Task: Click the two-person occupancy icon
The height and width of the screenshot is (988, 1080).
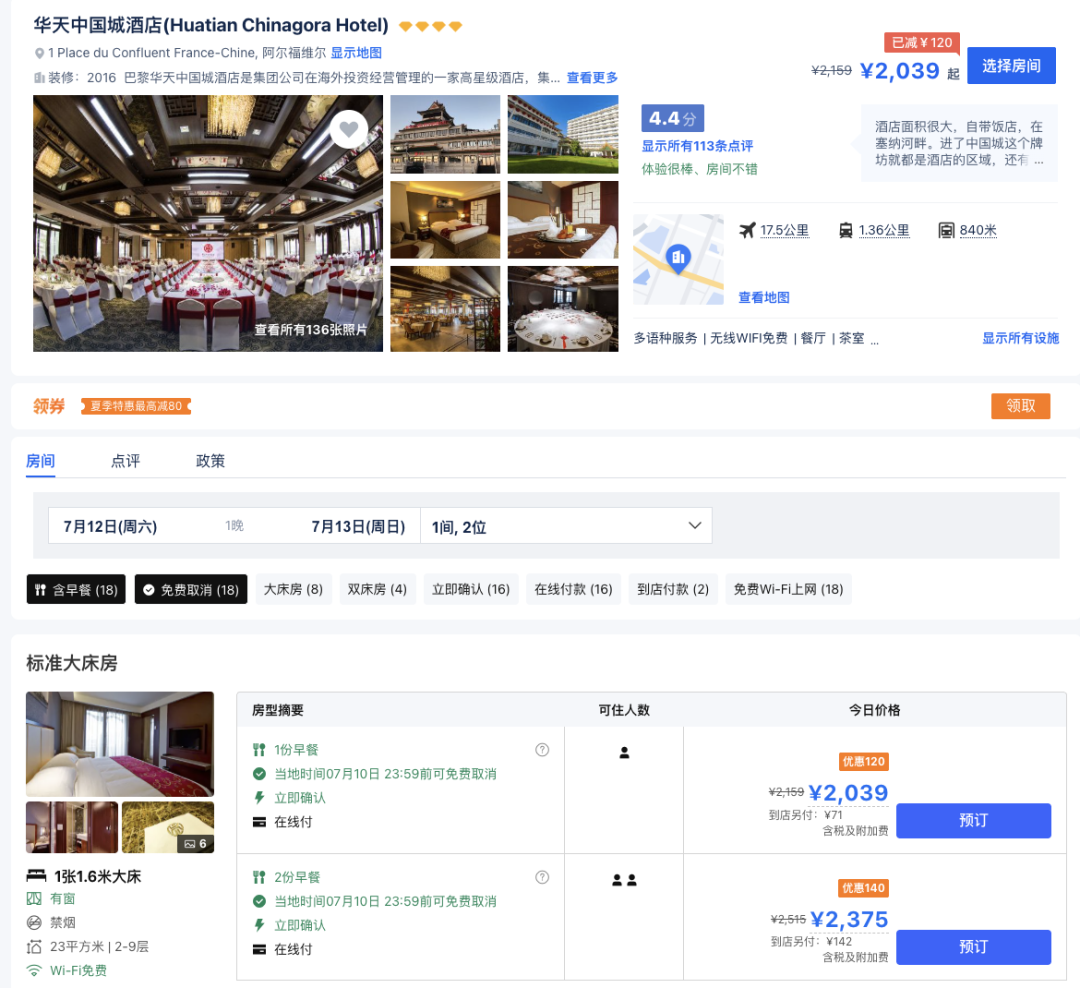Action: (624, 880)
